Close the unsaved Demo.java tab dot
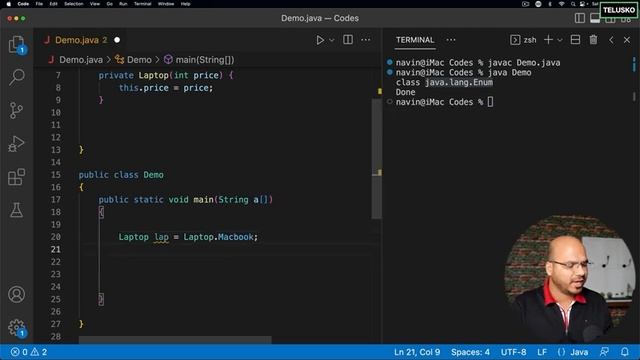The image size is (640, 360). (117, 40)
